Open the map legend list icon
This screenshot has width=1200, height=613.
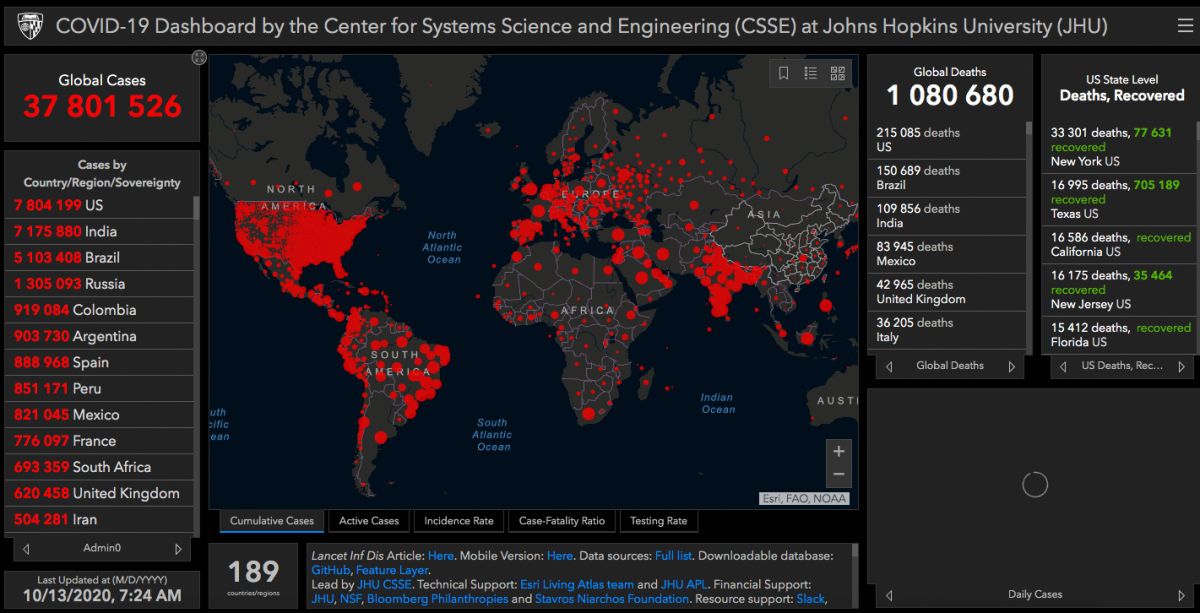(x=811, y=73)
